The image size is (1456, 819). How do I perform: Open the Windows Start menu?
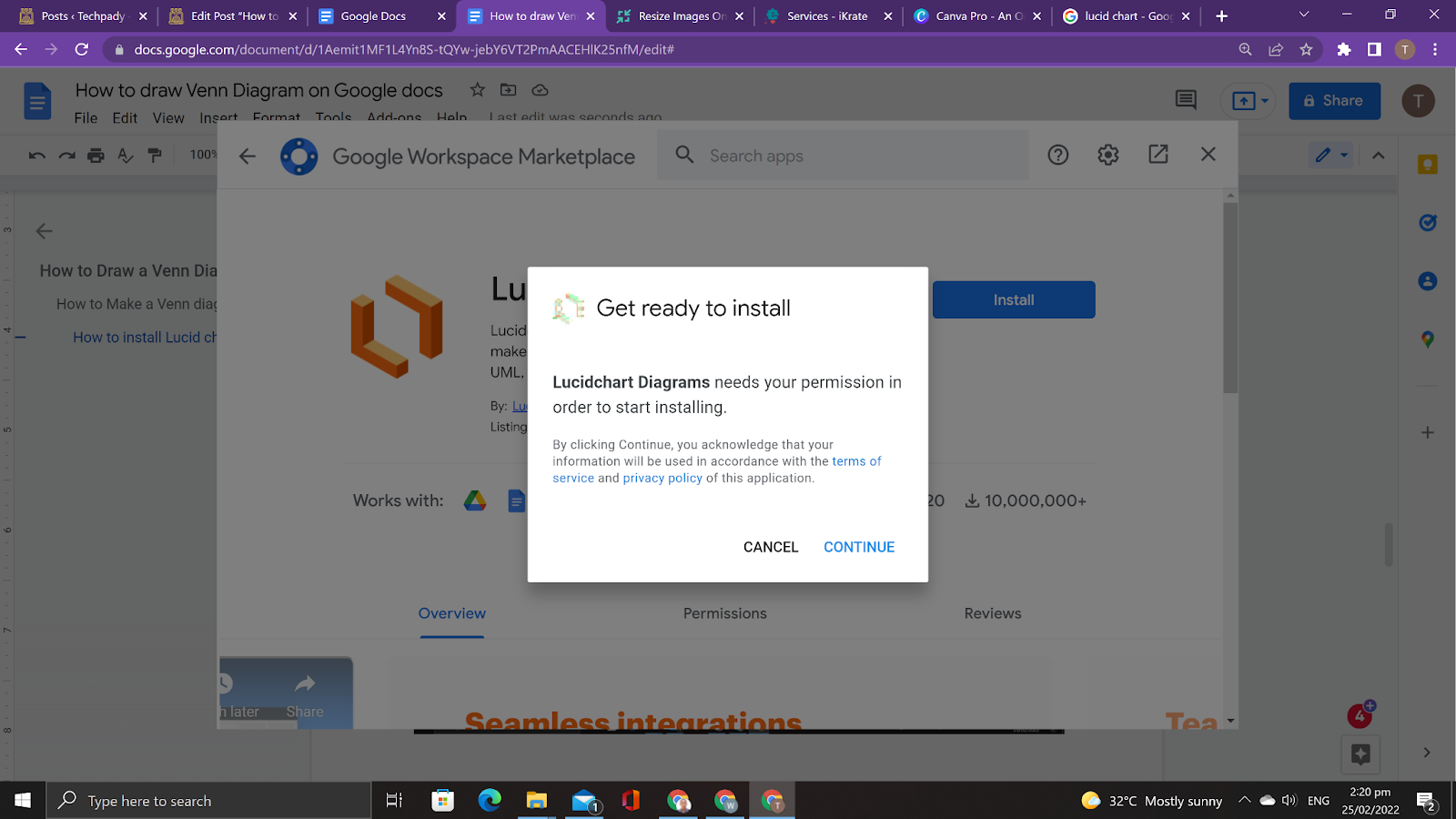pos(23,801)
